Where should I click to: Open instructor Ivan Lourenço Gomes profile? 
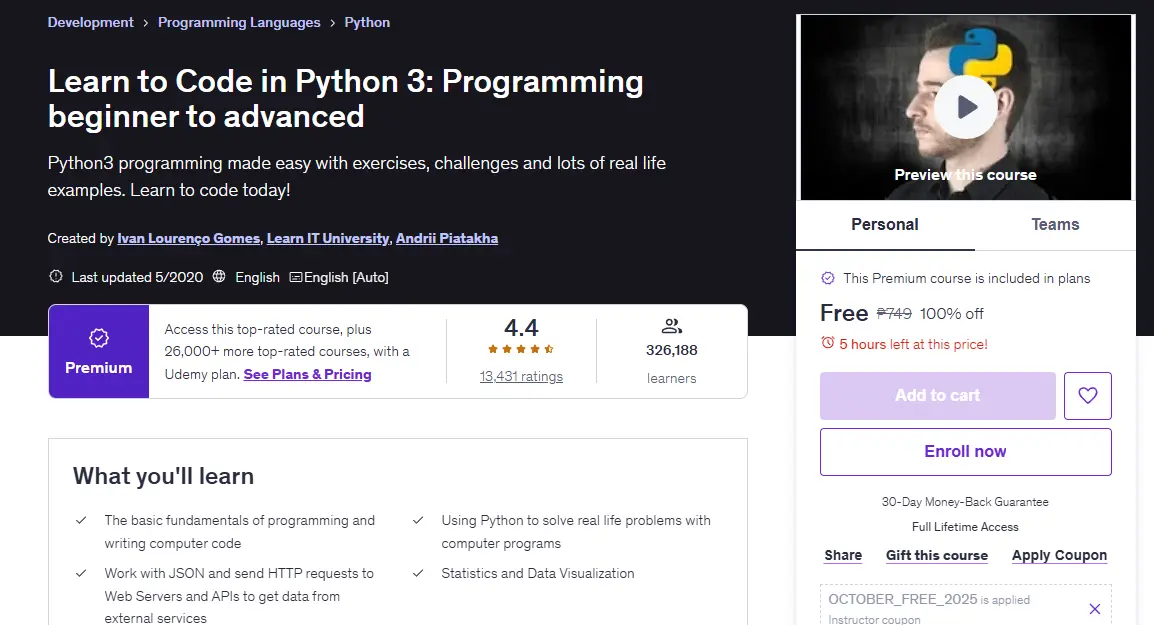pos(188,238)
